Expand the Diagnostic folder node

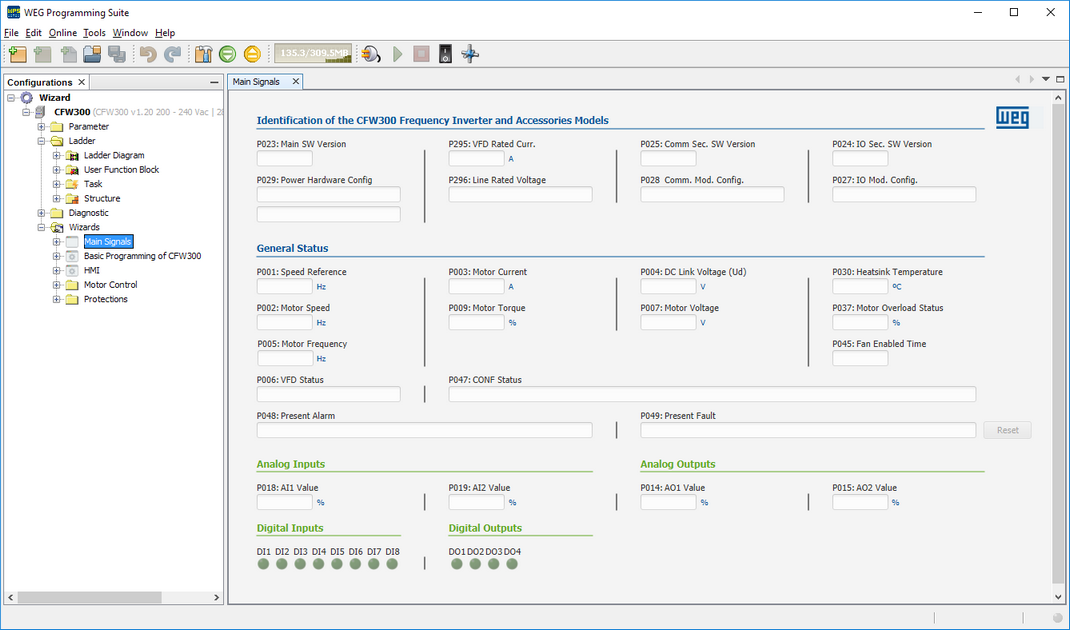tap(42, 213)
